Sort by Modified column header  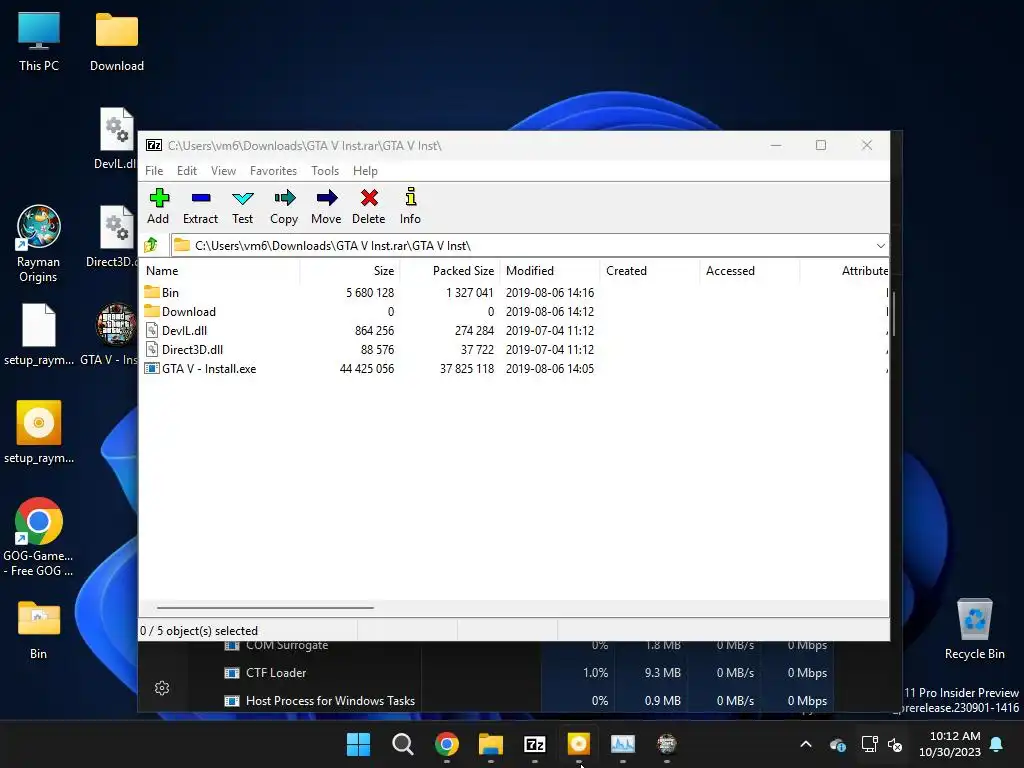click(550, 270)
